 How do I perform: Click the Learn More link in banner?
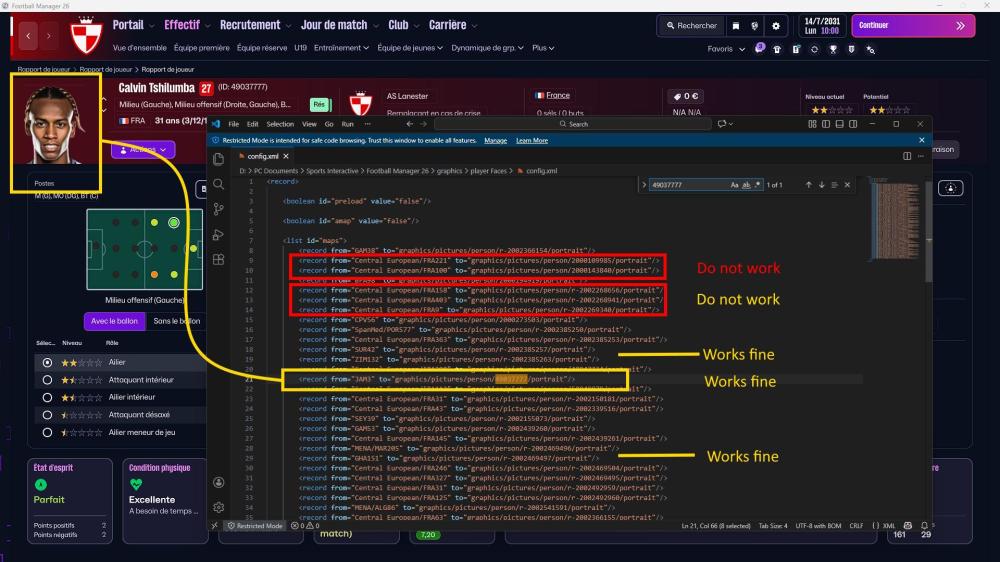click(x=531, y=141)
